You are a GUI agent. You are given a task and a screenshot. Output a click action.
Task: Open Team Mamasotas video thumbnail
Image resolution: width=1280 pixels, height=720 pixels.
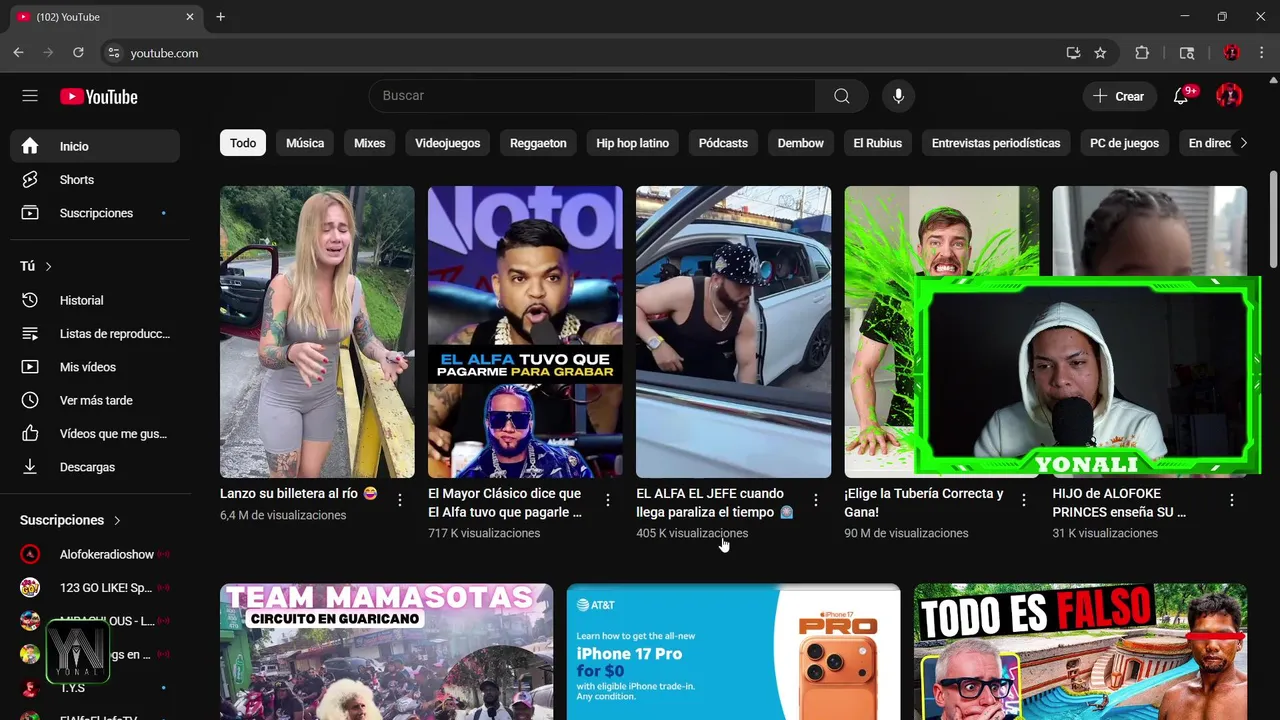[386, 652]
